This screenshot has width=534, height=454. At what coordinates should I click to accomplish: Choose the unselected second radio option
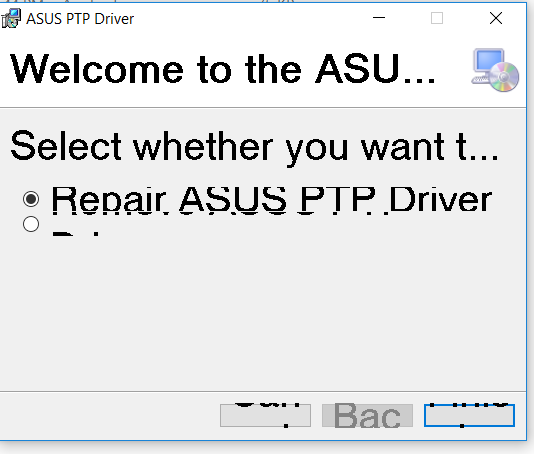coord(31,224)
